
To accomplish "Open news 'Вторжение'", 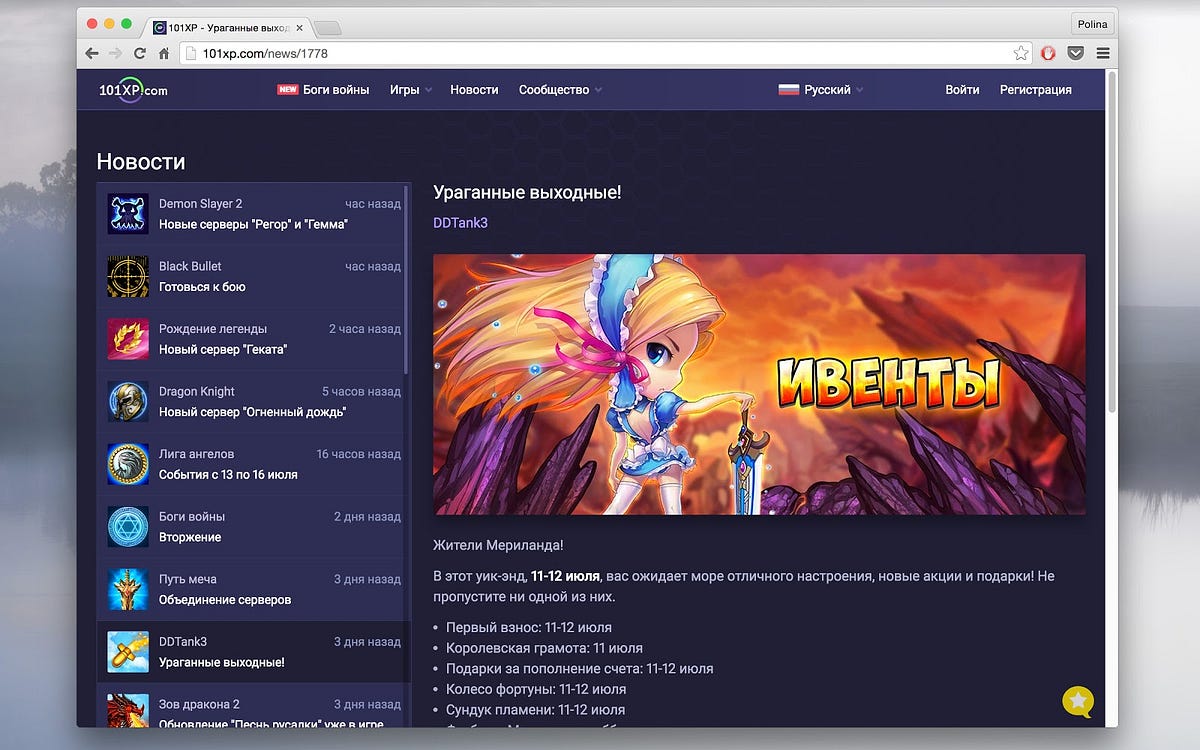I will [190, 537].
